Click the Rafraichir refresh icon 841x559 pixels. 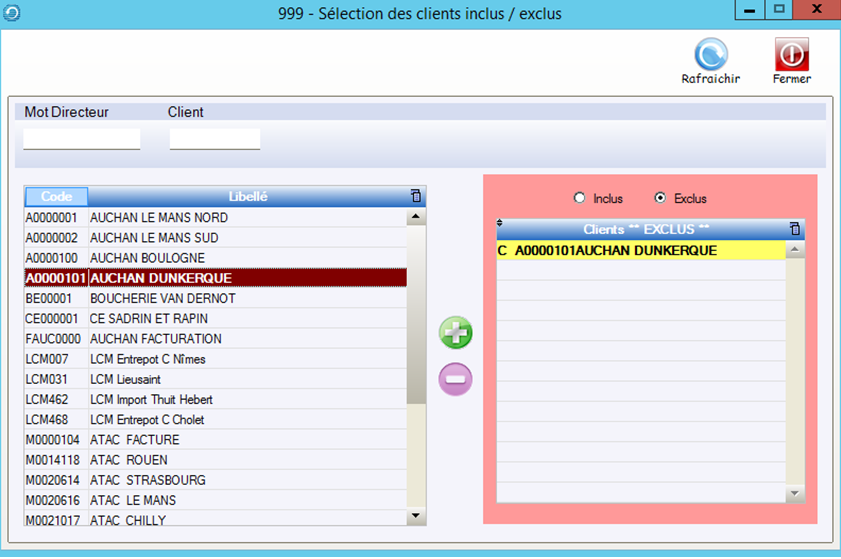click(711, 54)
